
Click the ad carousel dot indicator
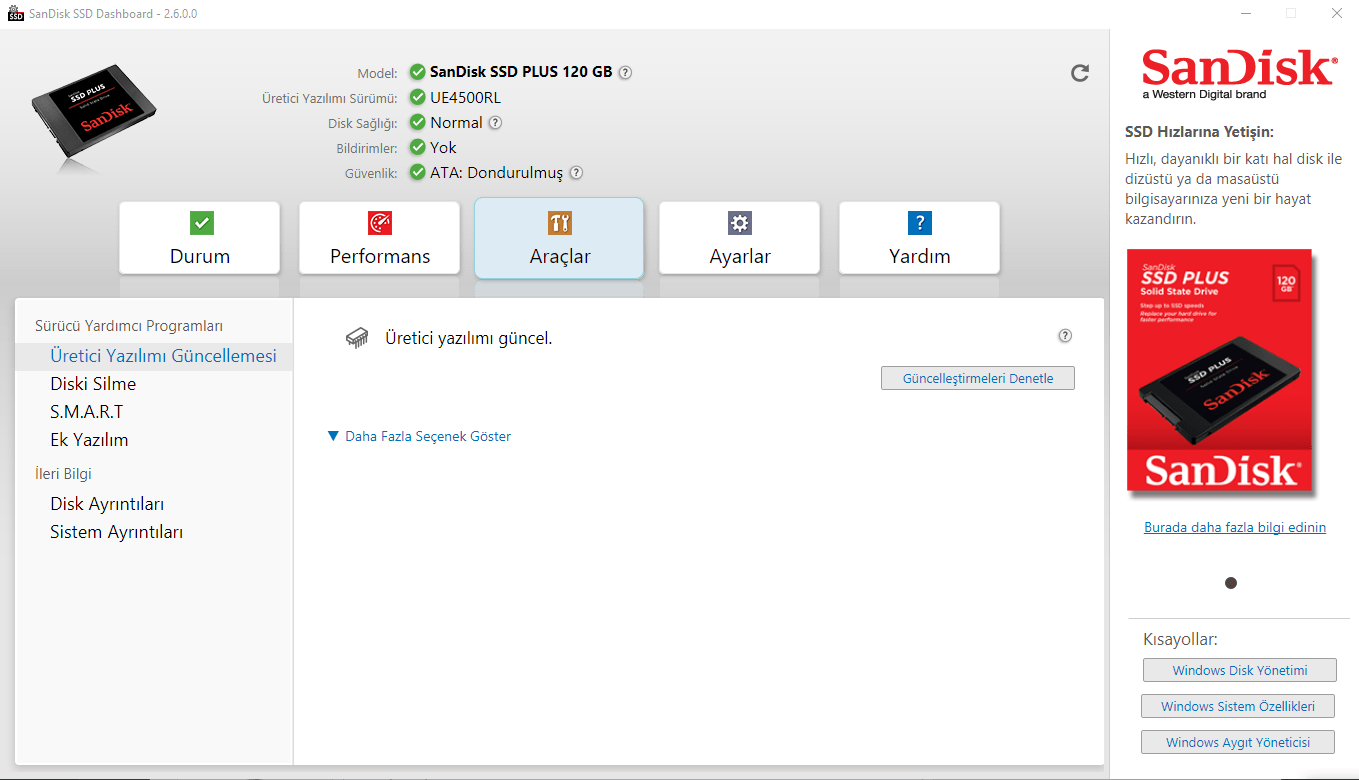[x=1231, y=583]
